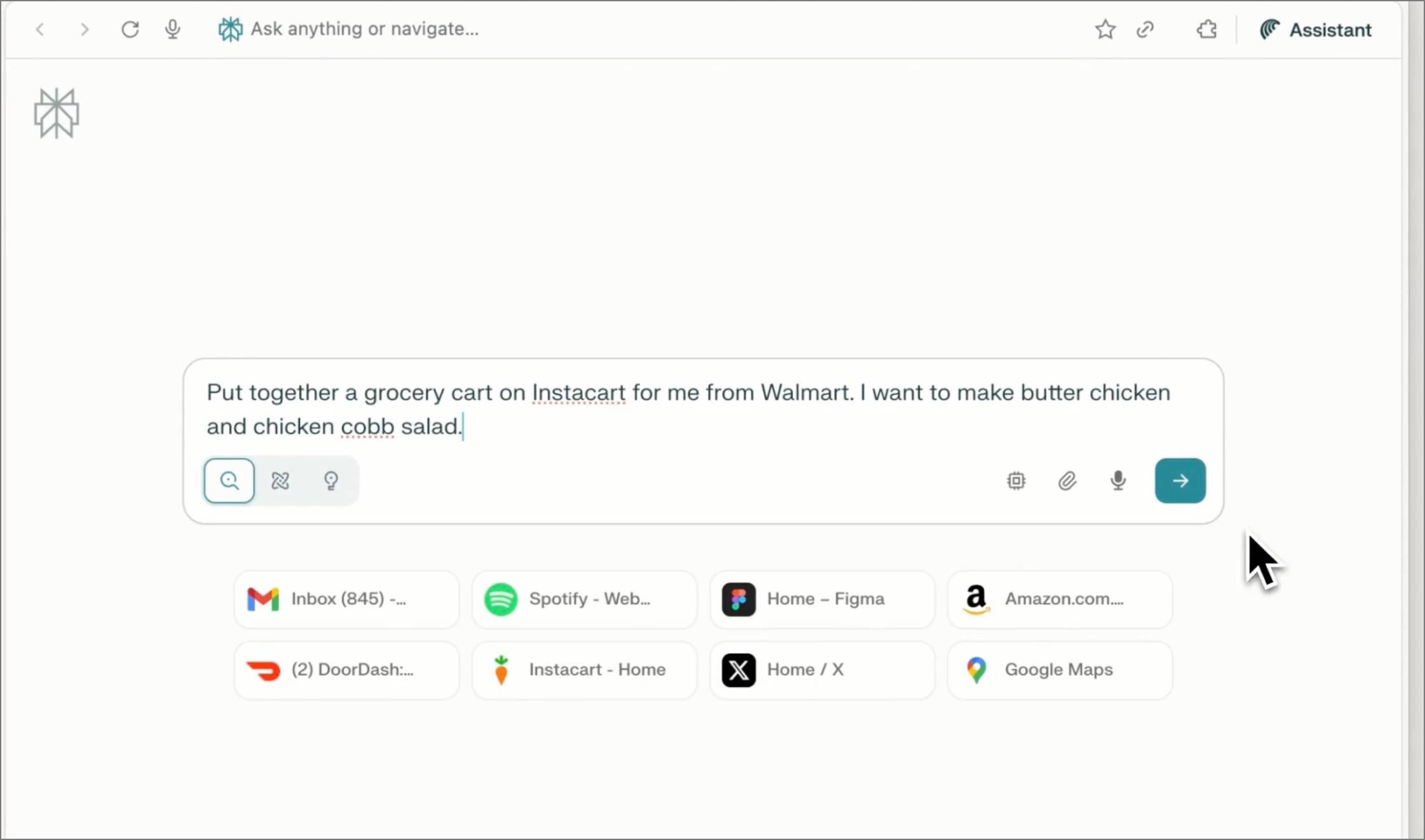Enable the lightbulb insights mode
The image size is (1425, 840).
click(331, 480)
